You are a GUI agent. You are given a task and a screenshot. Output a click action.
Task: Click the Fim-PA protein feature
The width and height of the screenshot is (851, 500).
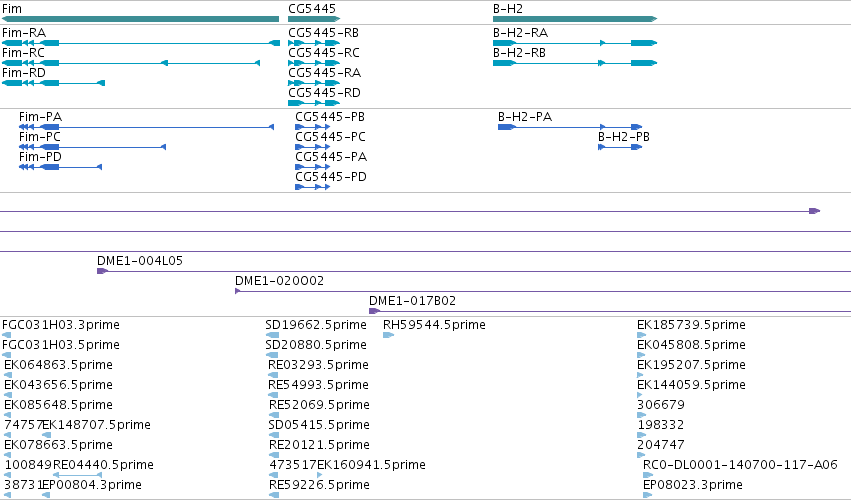pyautogui.click(x=146, y=127)
